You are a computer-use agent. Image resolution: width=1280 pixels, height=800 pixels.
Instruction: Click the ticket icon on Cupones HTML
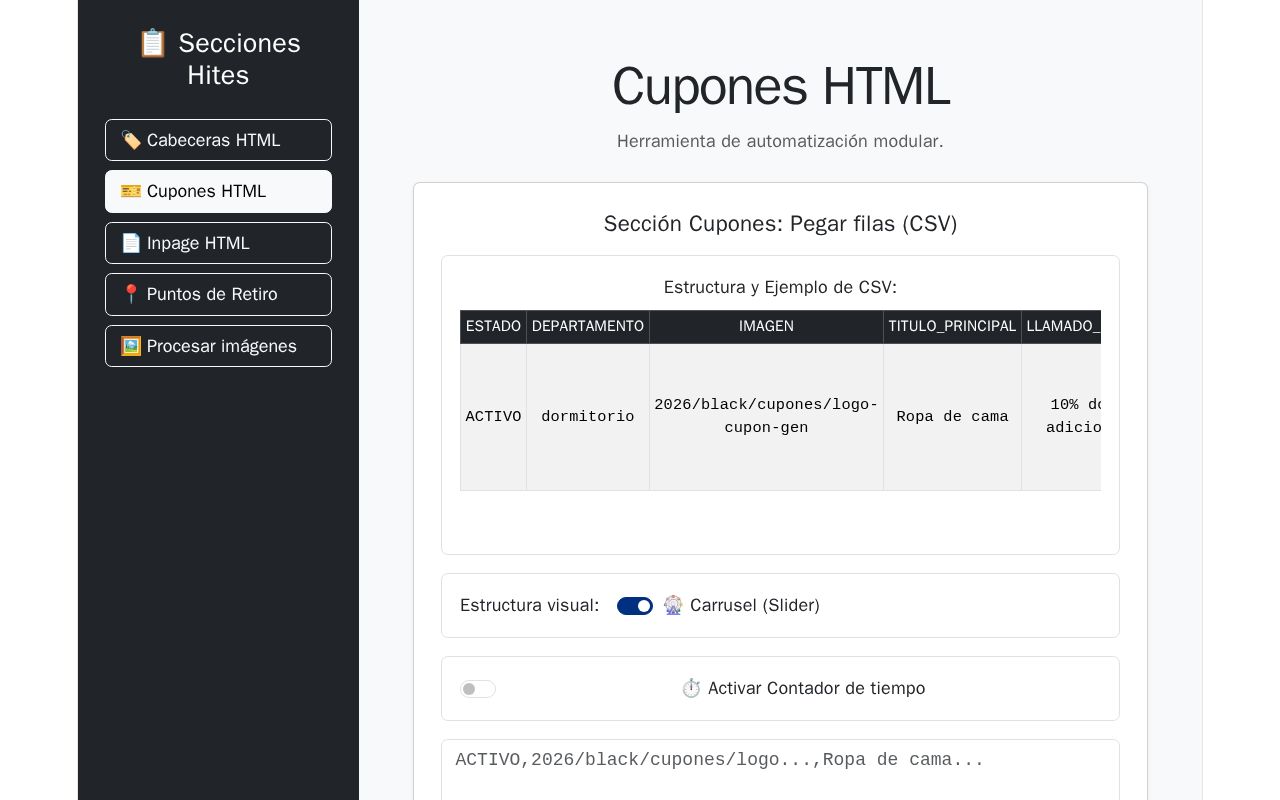coord(131,191)
